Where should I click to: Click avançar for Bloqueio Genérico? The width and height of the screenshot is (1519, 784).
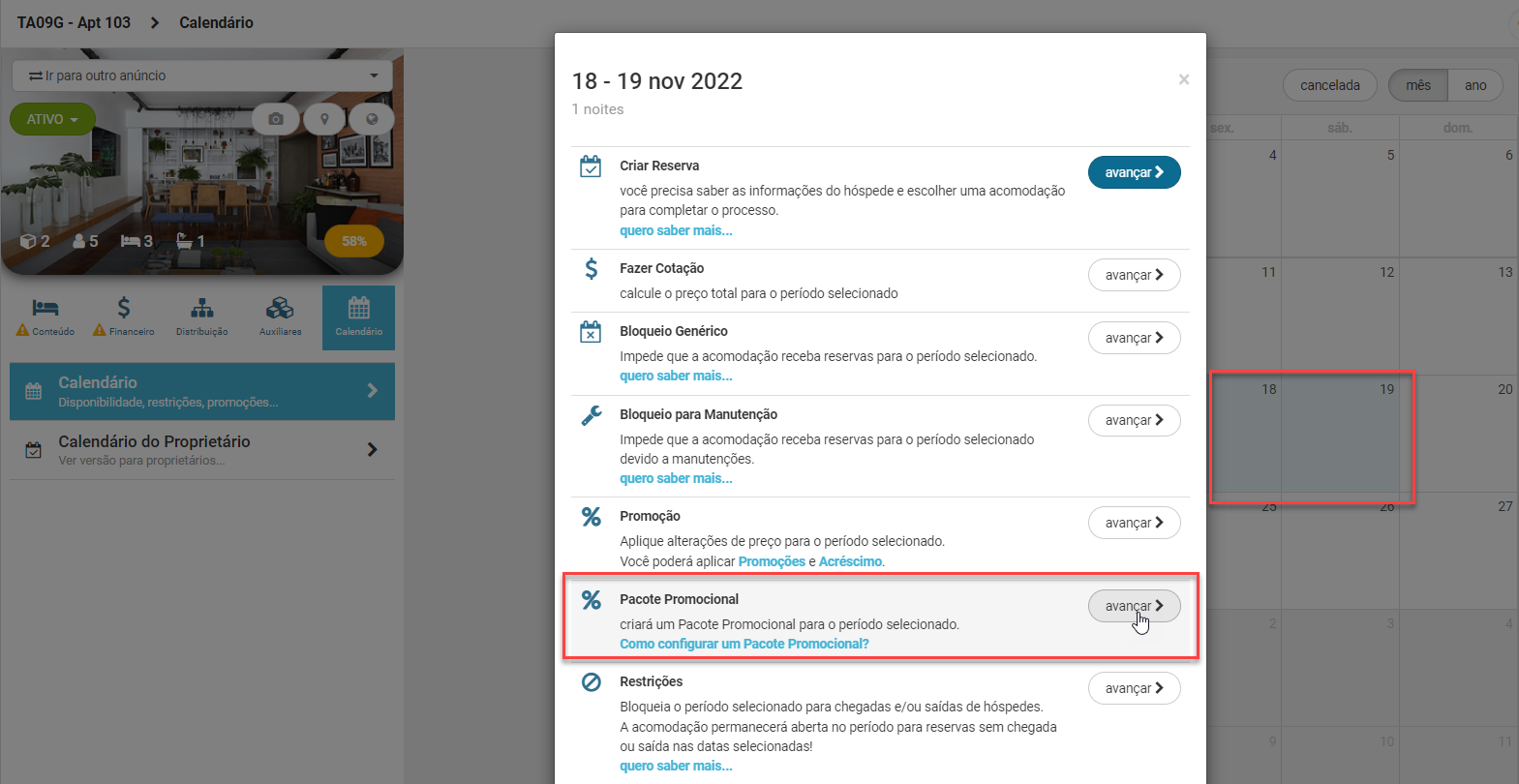pyautogui.click(x=1134, y=338)
